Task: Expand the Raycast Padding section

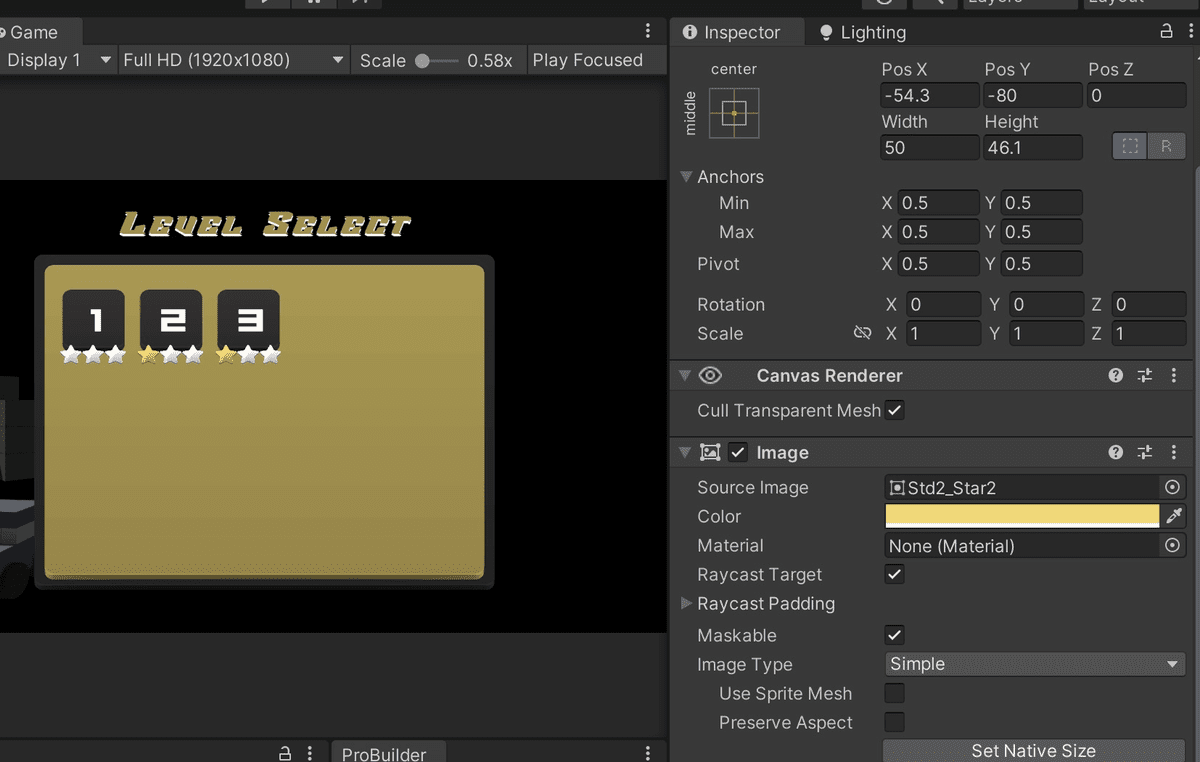Action: (686, 604)
